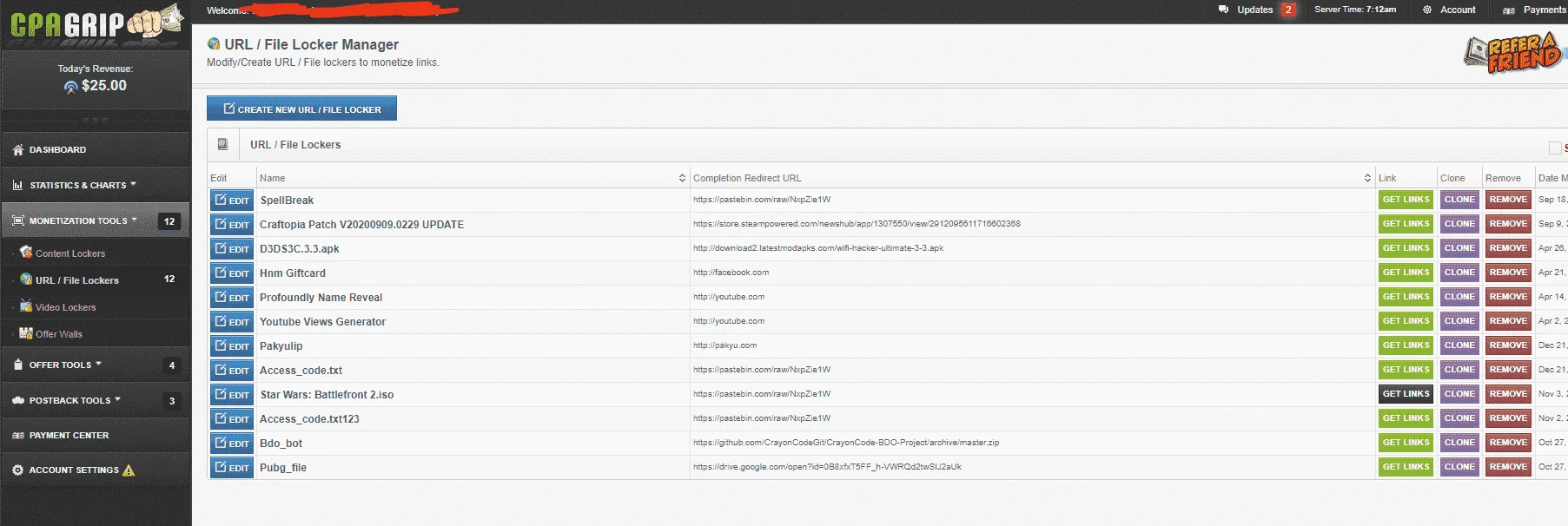The height and width of the screenshot is (526, 1568).
Task: Open Account Settings in the sidebar
Action: [x=95, y=470]
